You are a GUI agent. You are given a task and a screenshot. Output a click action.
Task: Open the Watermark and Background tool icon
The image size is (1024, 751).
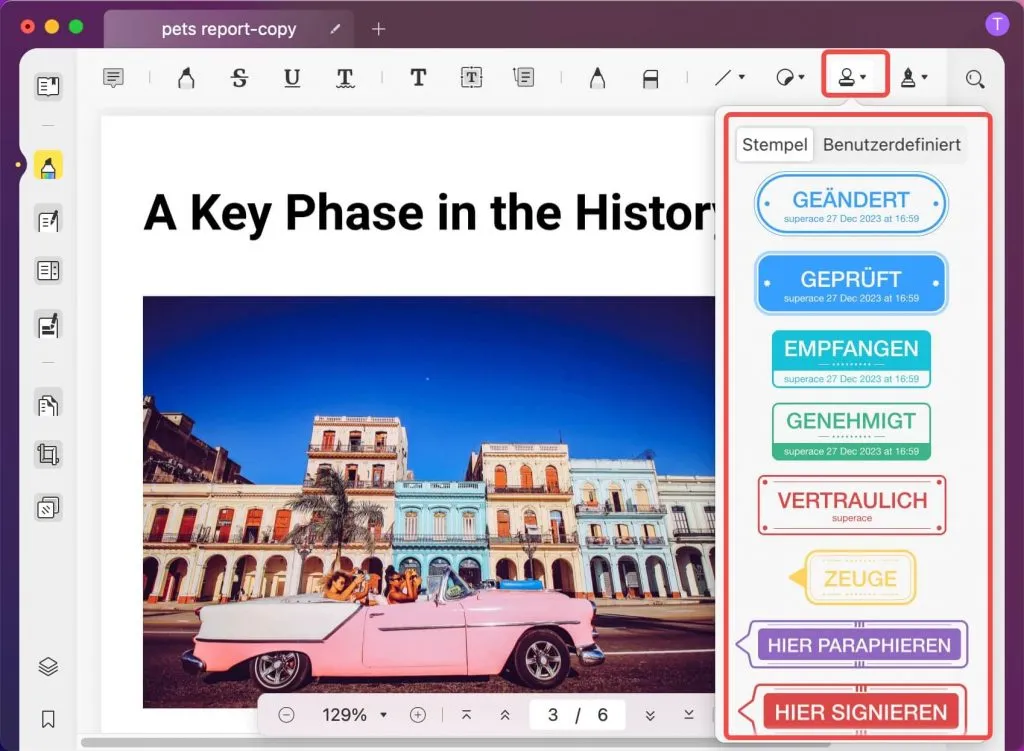[48, 507]
